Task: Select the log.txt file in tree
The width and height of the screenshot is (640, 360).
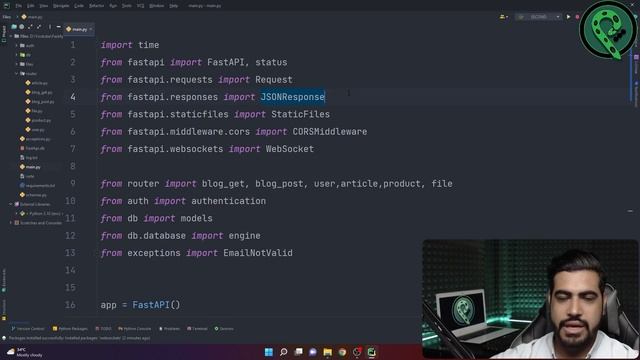Action: point(29,158)
